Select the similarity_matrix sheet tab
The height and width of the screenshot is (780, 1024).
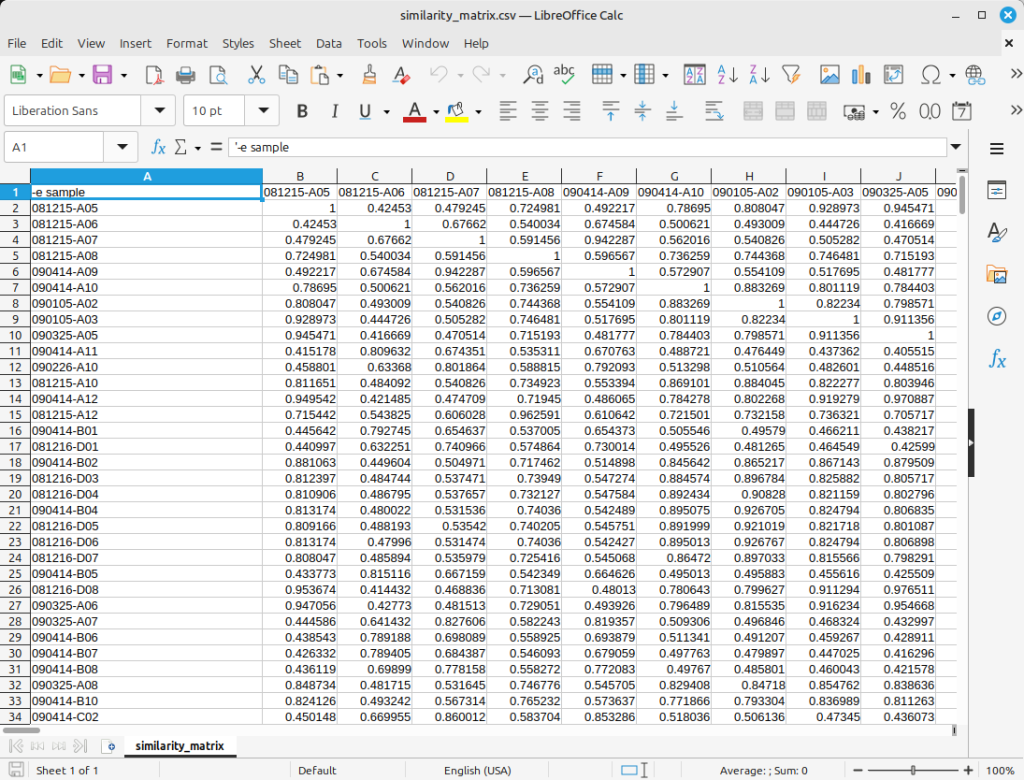click(180, 746)
